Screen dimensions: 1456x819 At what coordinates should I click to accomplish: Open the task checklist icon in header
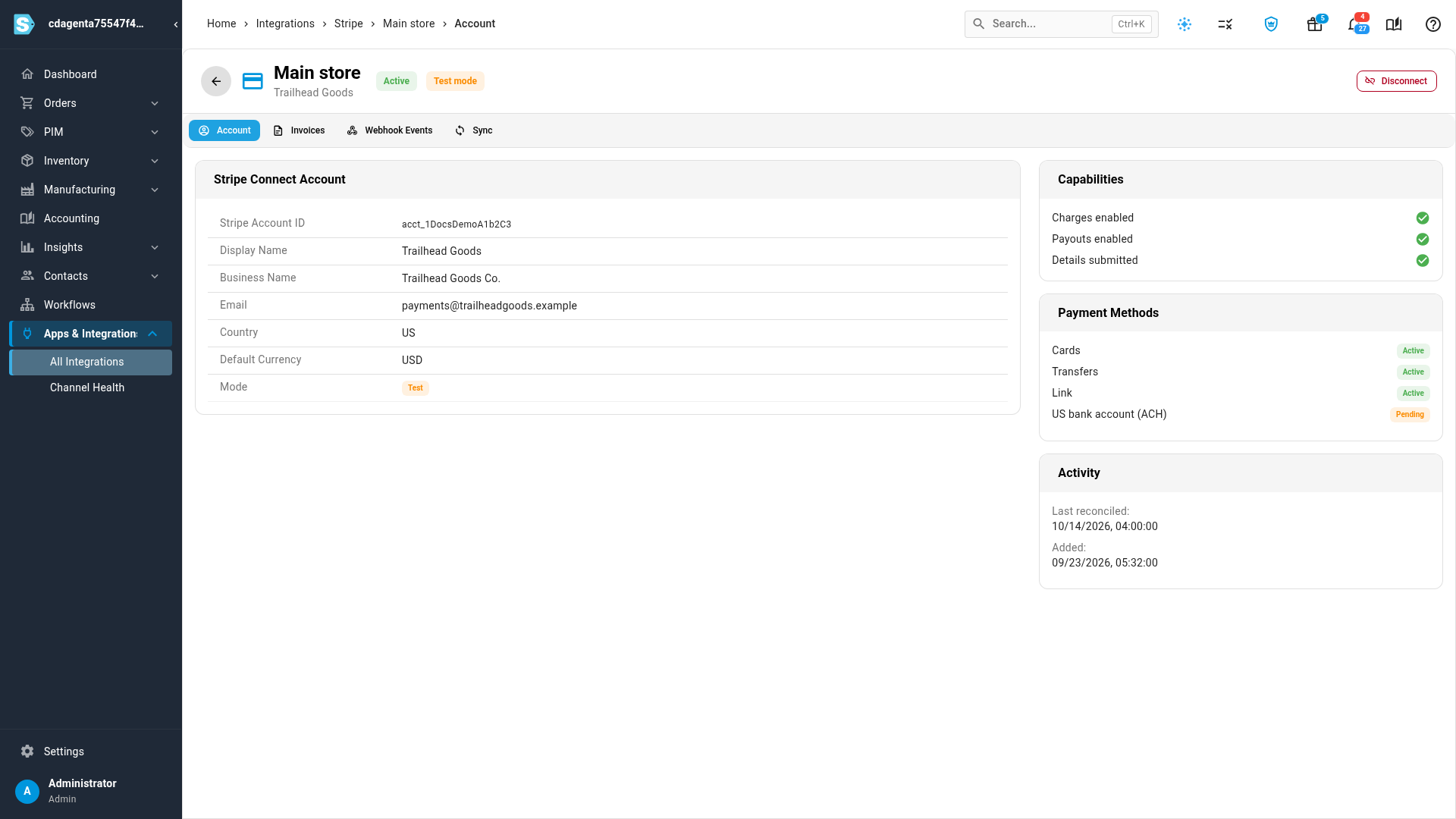tap(1225, 24)
